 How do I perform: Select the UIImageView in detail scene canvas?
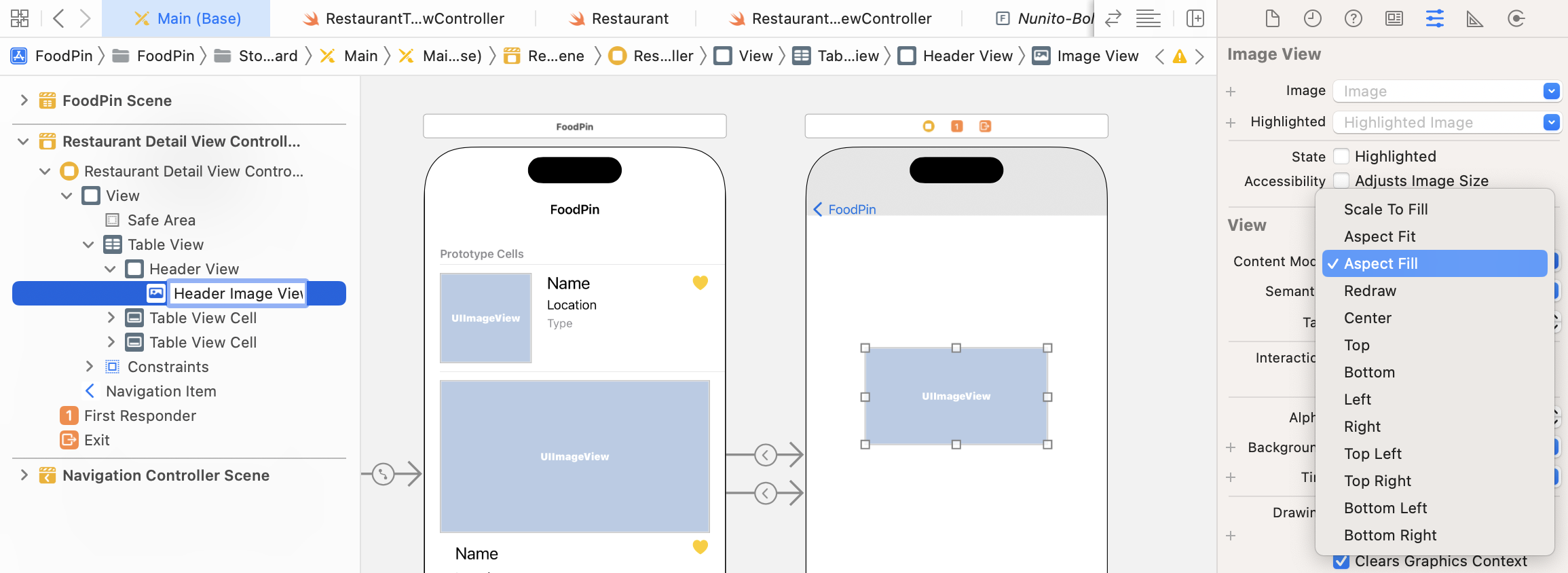tap(956, 396)
